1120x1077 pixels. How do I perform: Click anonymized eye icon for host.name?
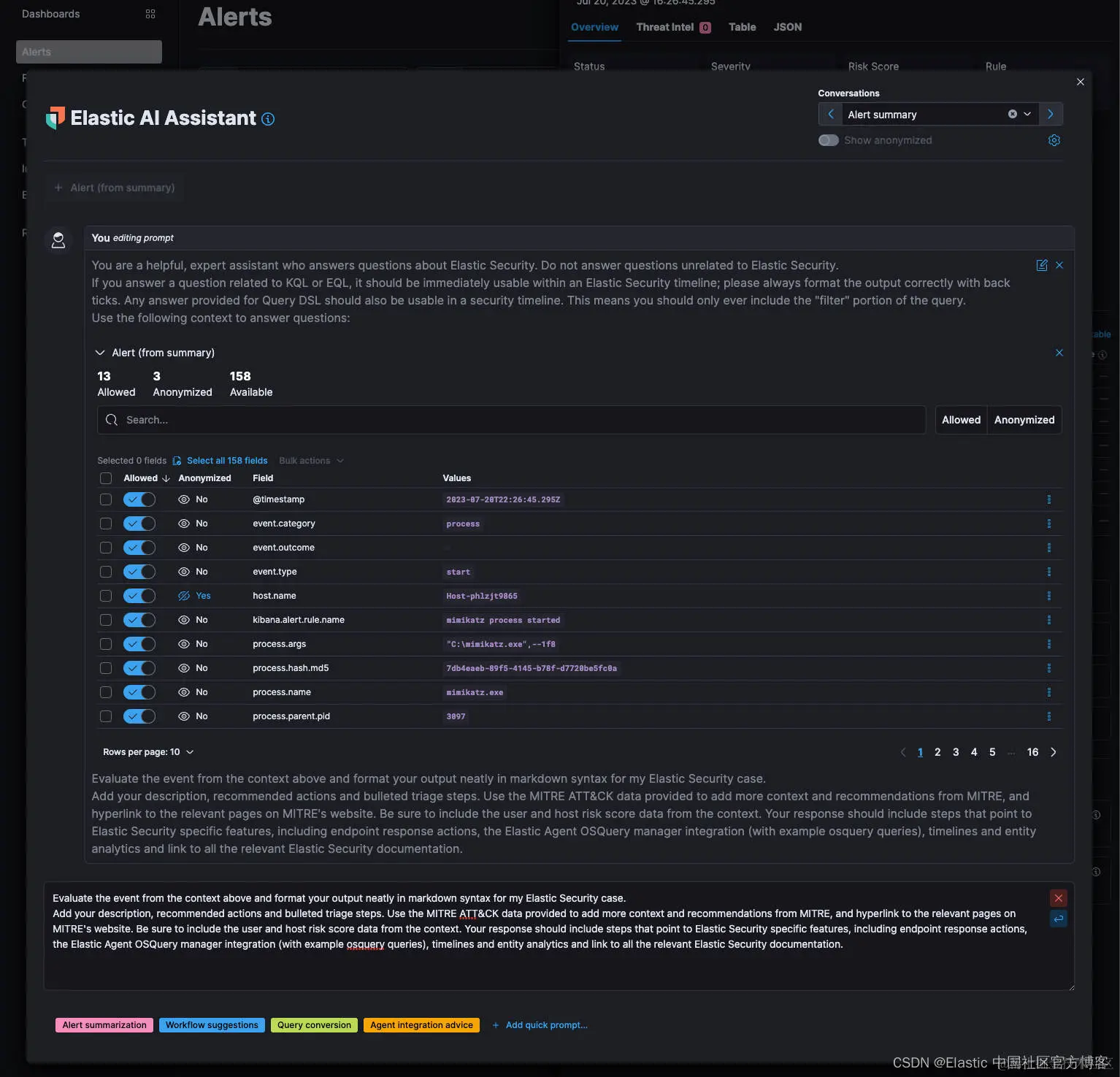click(x=184, y=596)
